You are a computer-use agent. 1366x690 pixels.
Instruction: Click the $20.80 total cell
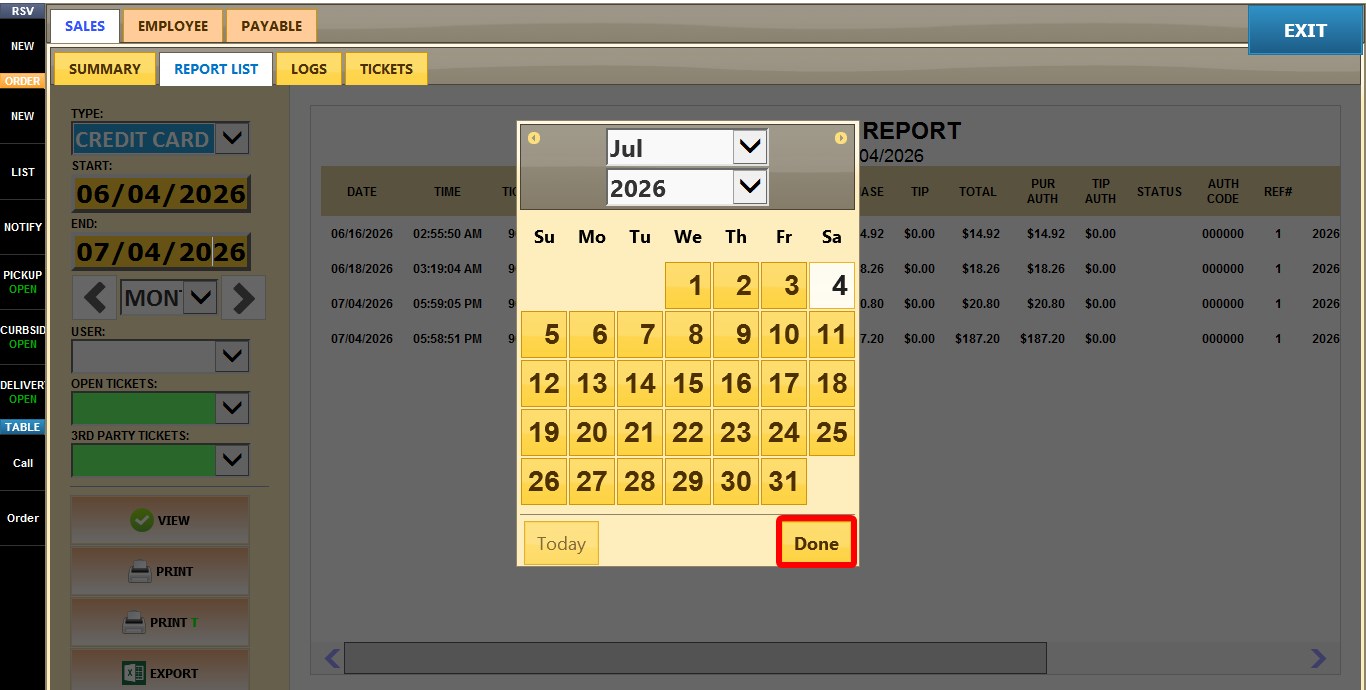pyautogui.click(x=980, y=304)
